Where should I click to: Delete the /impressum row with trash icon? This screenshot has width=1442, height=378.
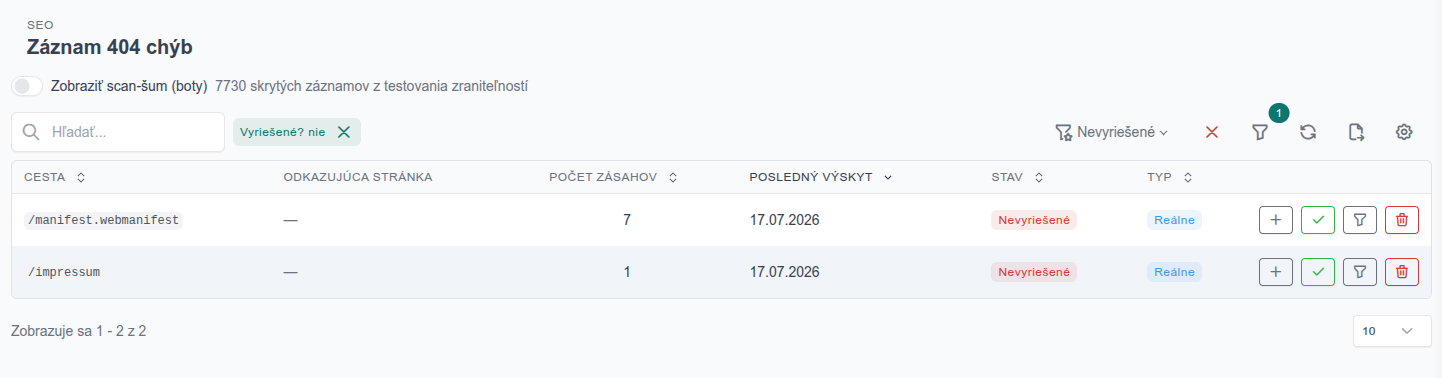[x=1402, y=272]
